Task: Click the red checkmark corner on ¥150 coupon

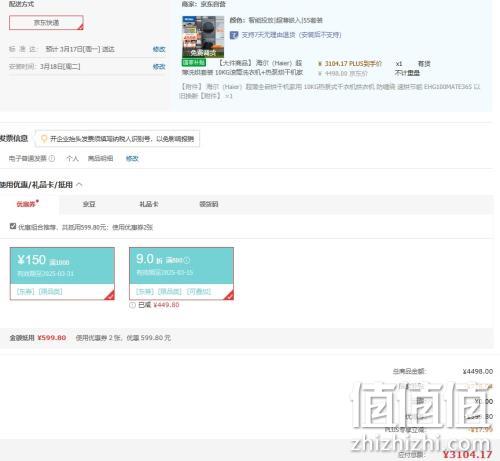Action: point(110,295)
